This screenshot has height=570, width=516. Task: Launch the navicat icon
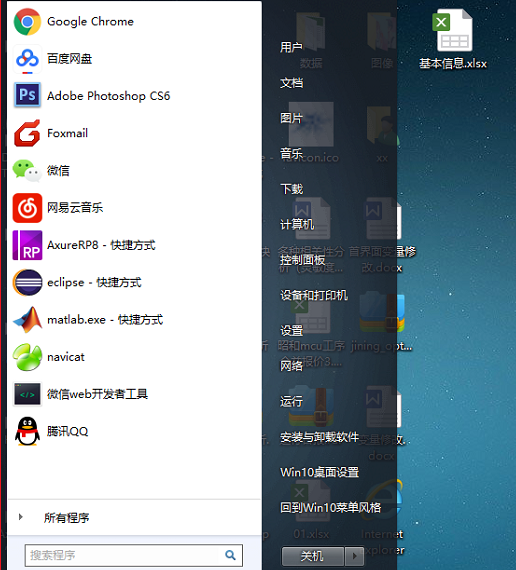pyautogui.click(x=27, y=357)
